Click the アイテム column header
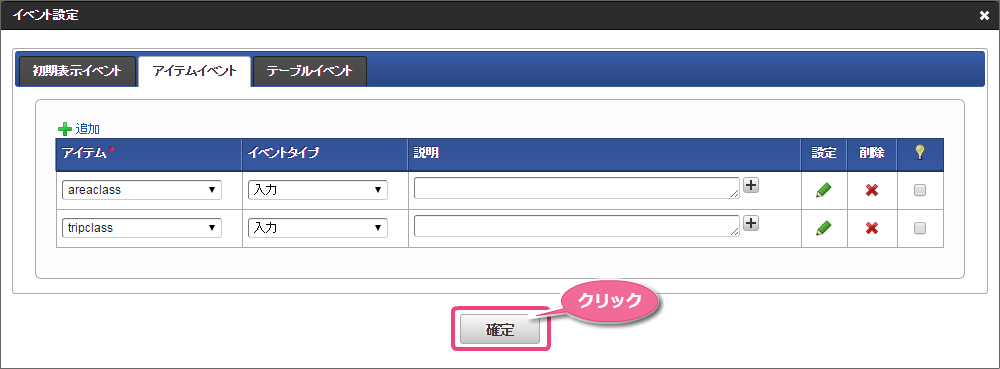The height and width of the screenshot is (369, 1000). point(149,154)
